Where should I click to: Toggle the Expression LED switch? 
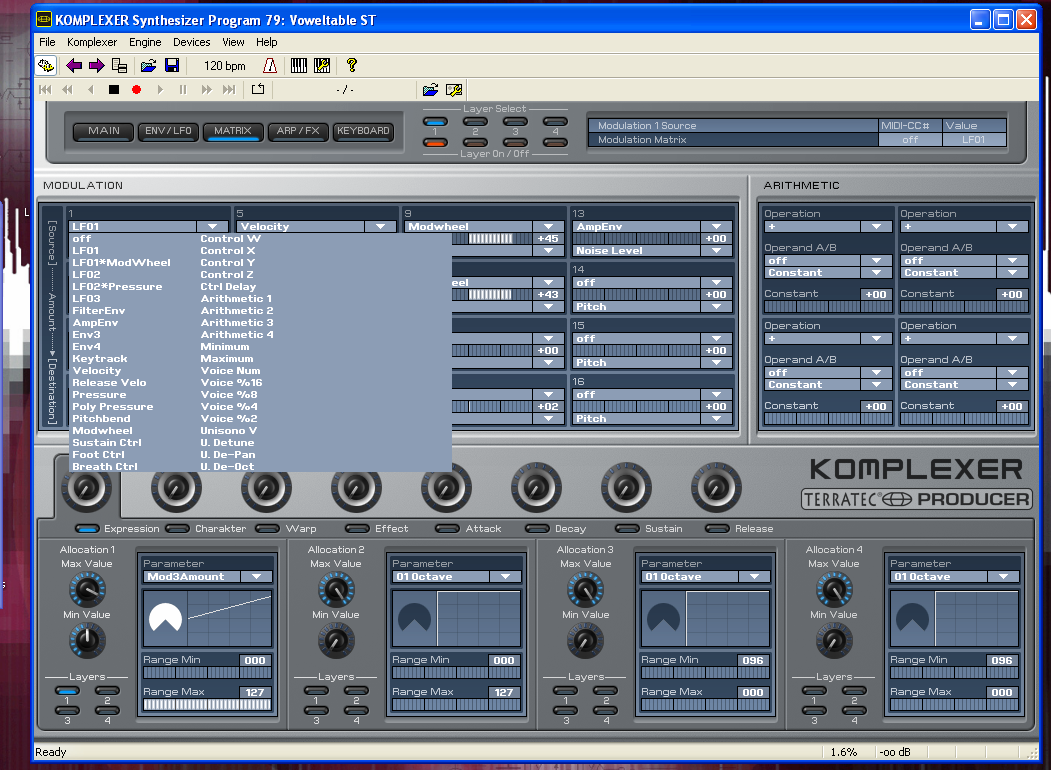coord(87,529)
